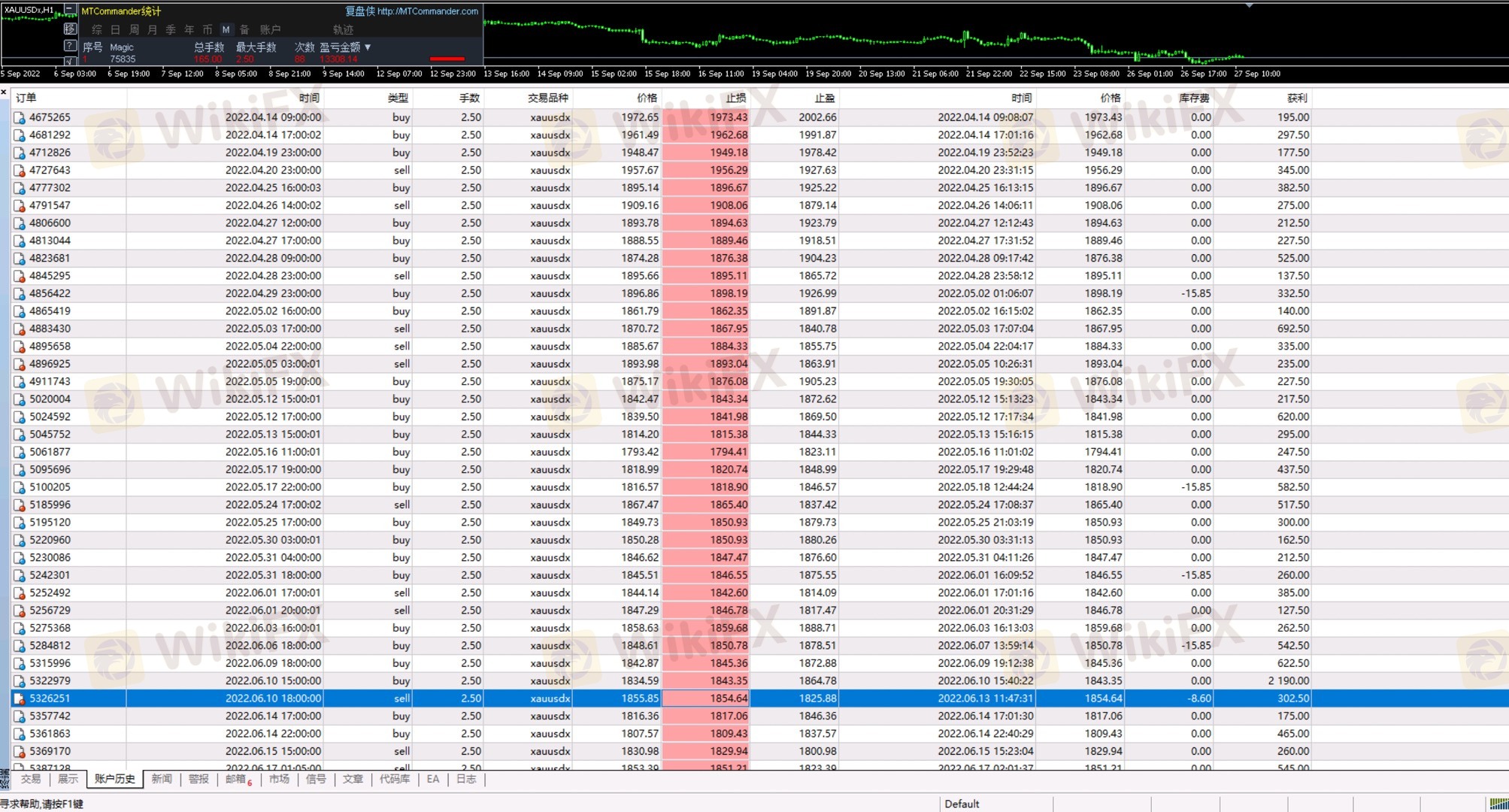Open the 账户 account selector
1509x812 pixels.
point(270,29)
